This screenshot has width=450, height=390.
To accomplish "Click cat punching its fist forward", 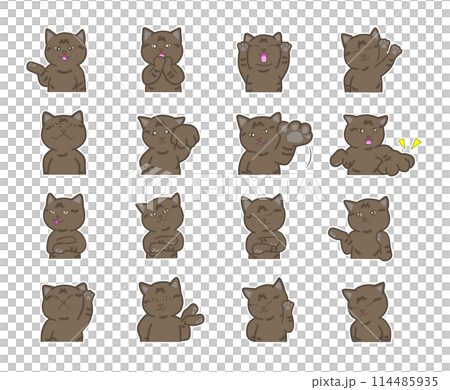I will pyautogui.click(x=169, y=144).
